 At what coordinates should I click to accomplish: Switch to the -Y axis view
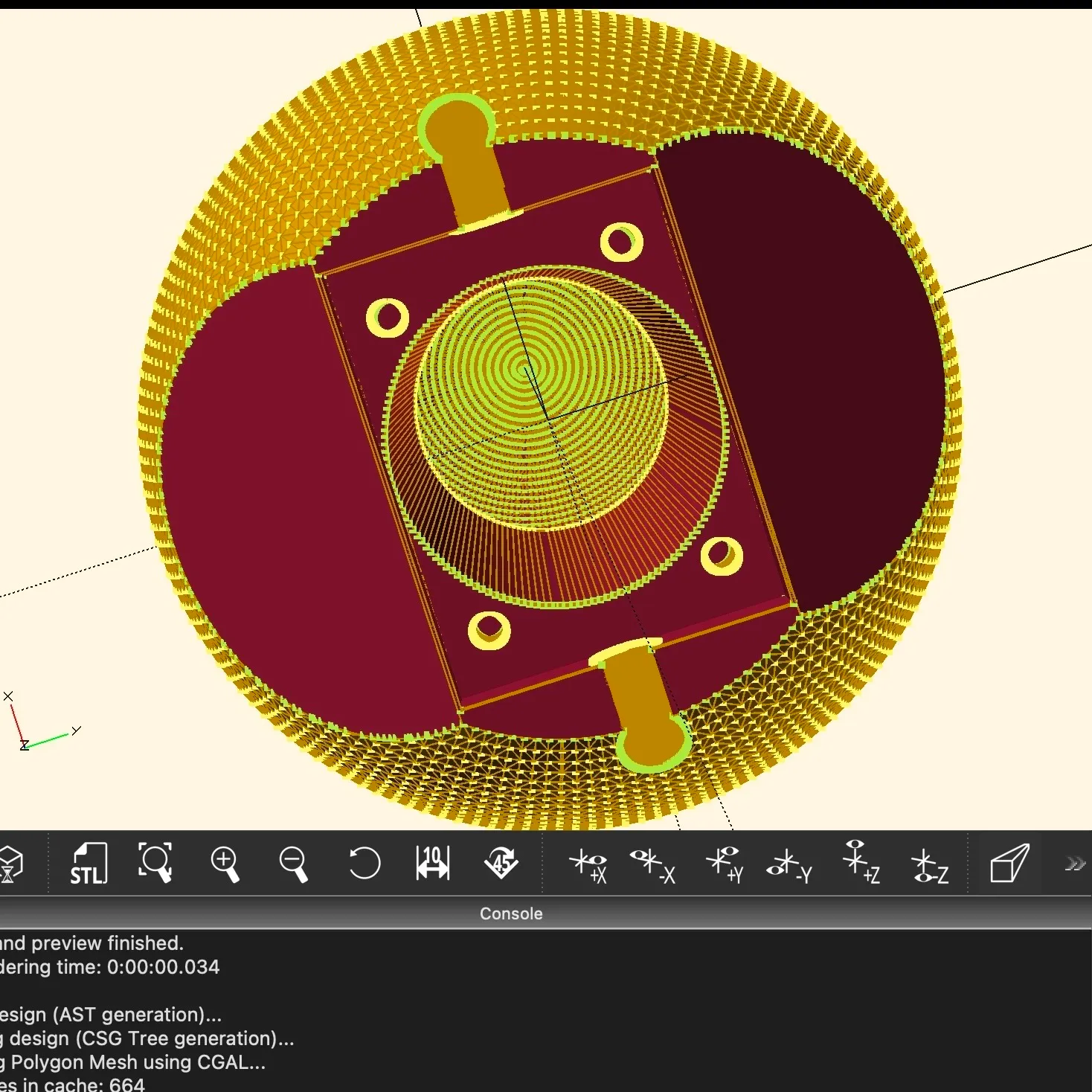coord(789,865)
